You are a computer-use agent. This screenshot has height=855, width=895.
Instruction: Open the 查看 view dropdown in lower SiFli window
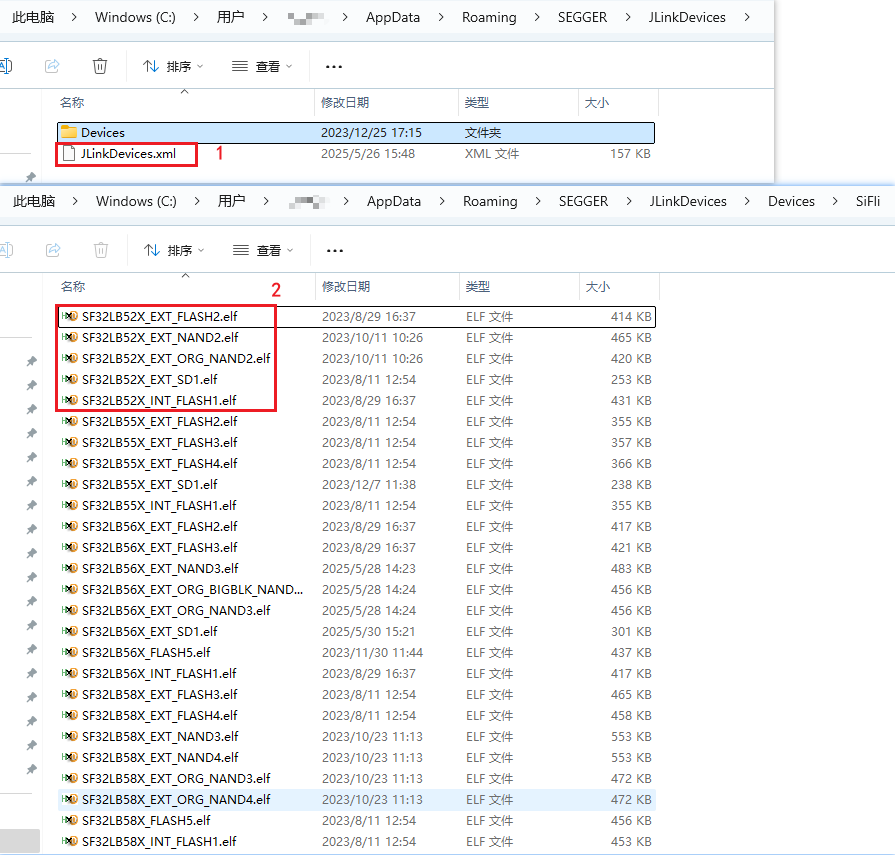coord(264,250)
